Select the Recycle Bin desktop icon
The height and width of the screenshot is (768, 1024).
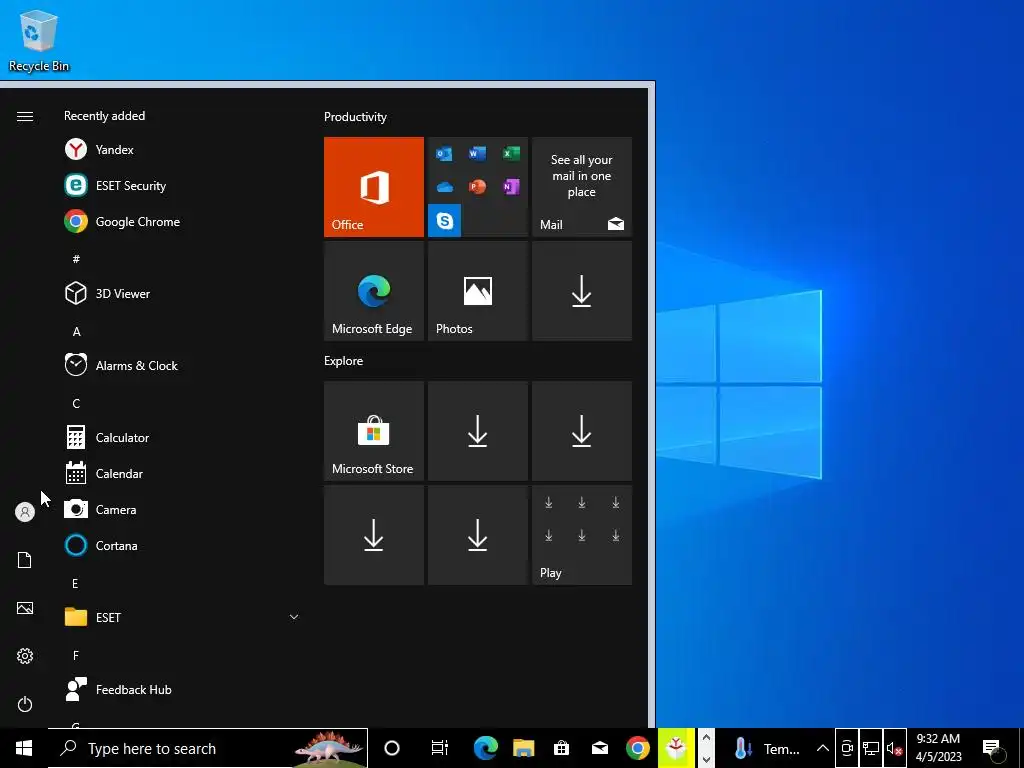coord(39,41)
